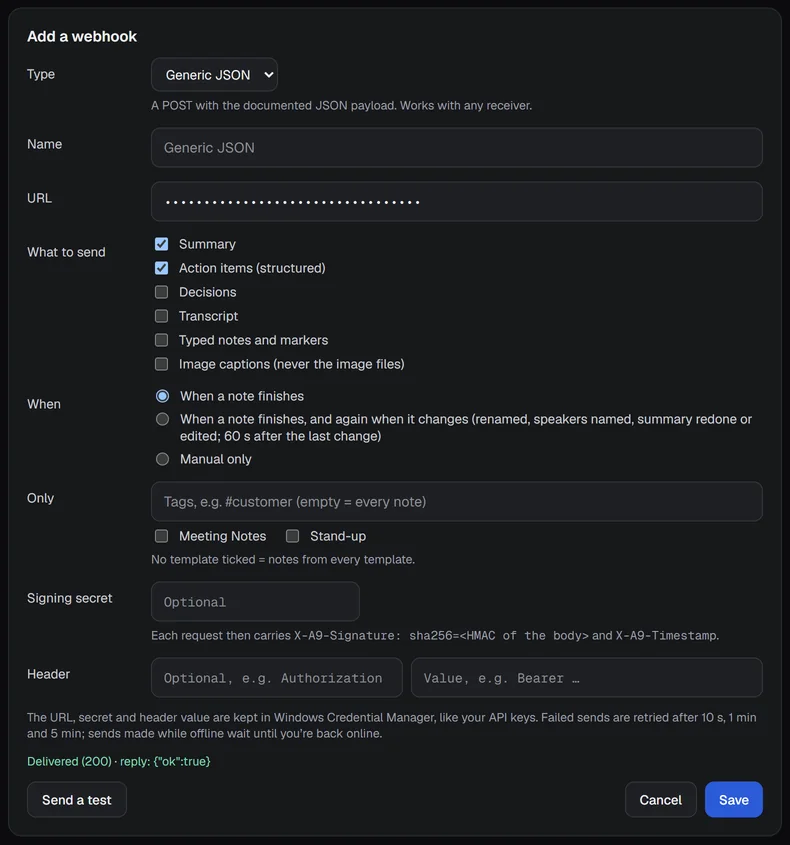The height and width of the screenshot is (845, 790).
Task: Click the Tags filter input field
Action: pos(456,501)
